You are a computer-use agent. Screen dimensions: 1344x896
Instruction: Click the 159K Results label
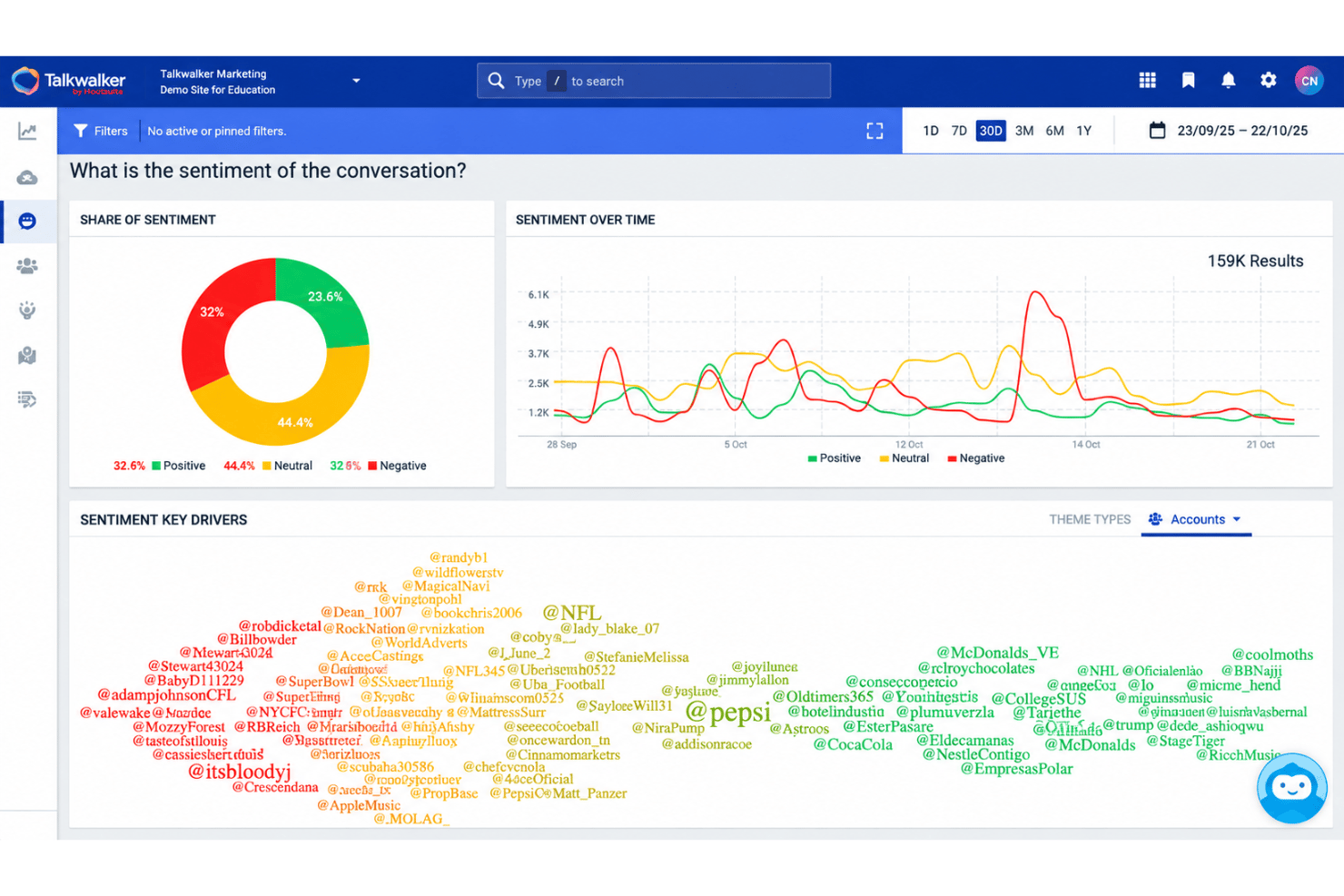(x=1255, y=261)
